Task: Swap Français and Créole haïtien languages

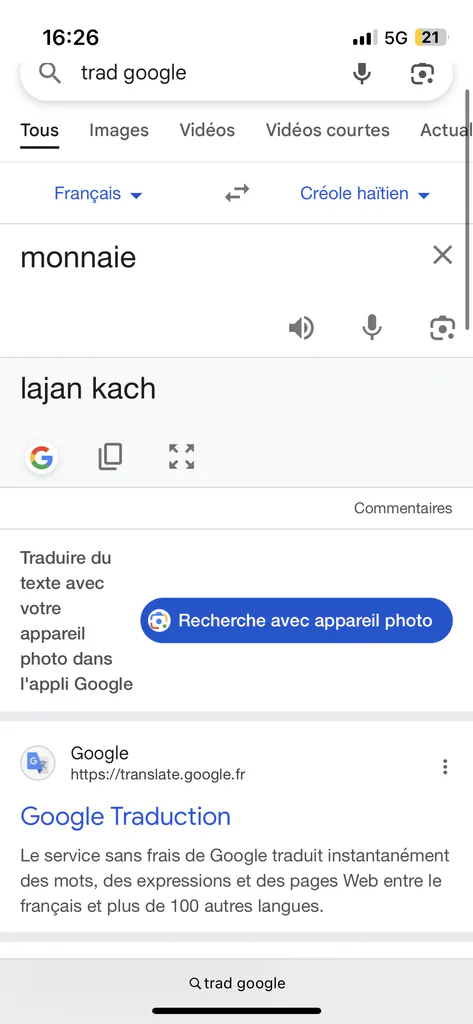Action: point(237,193)
